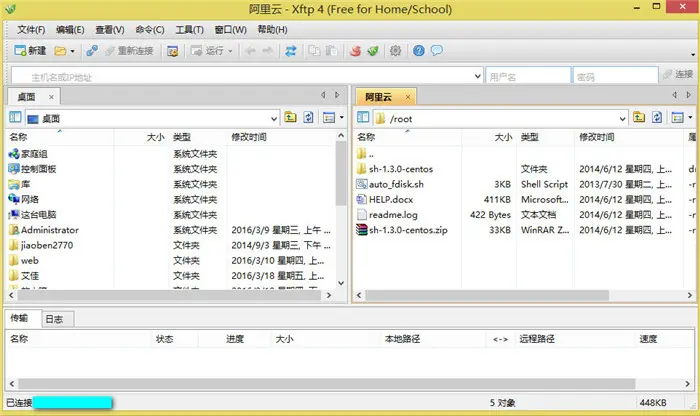Open help with blue question mark icon
The image size is (700, 416).
tap(419, 51)
